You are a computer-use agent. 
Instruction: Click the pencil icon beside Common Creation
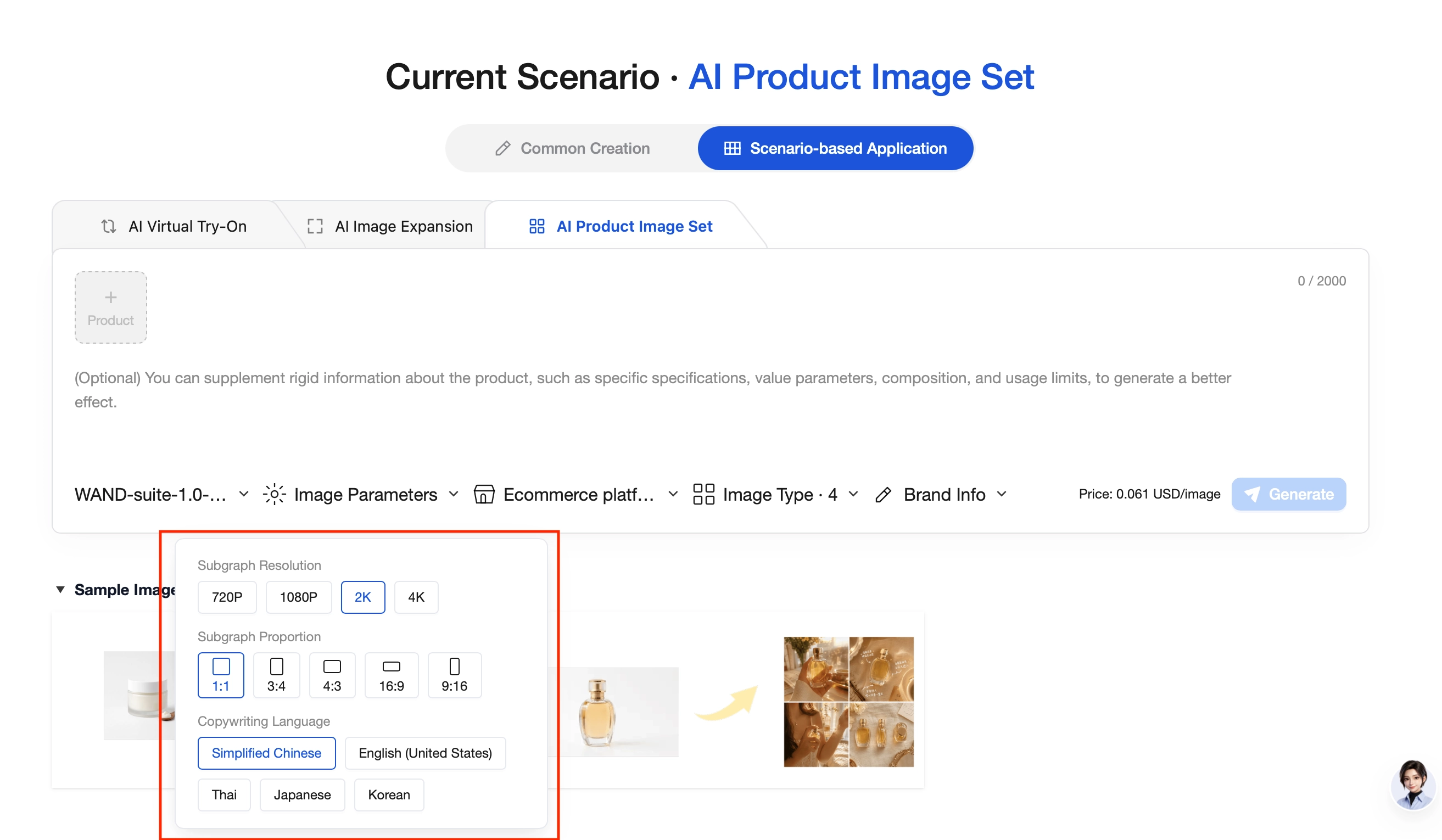click(x=502, y=149)
